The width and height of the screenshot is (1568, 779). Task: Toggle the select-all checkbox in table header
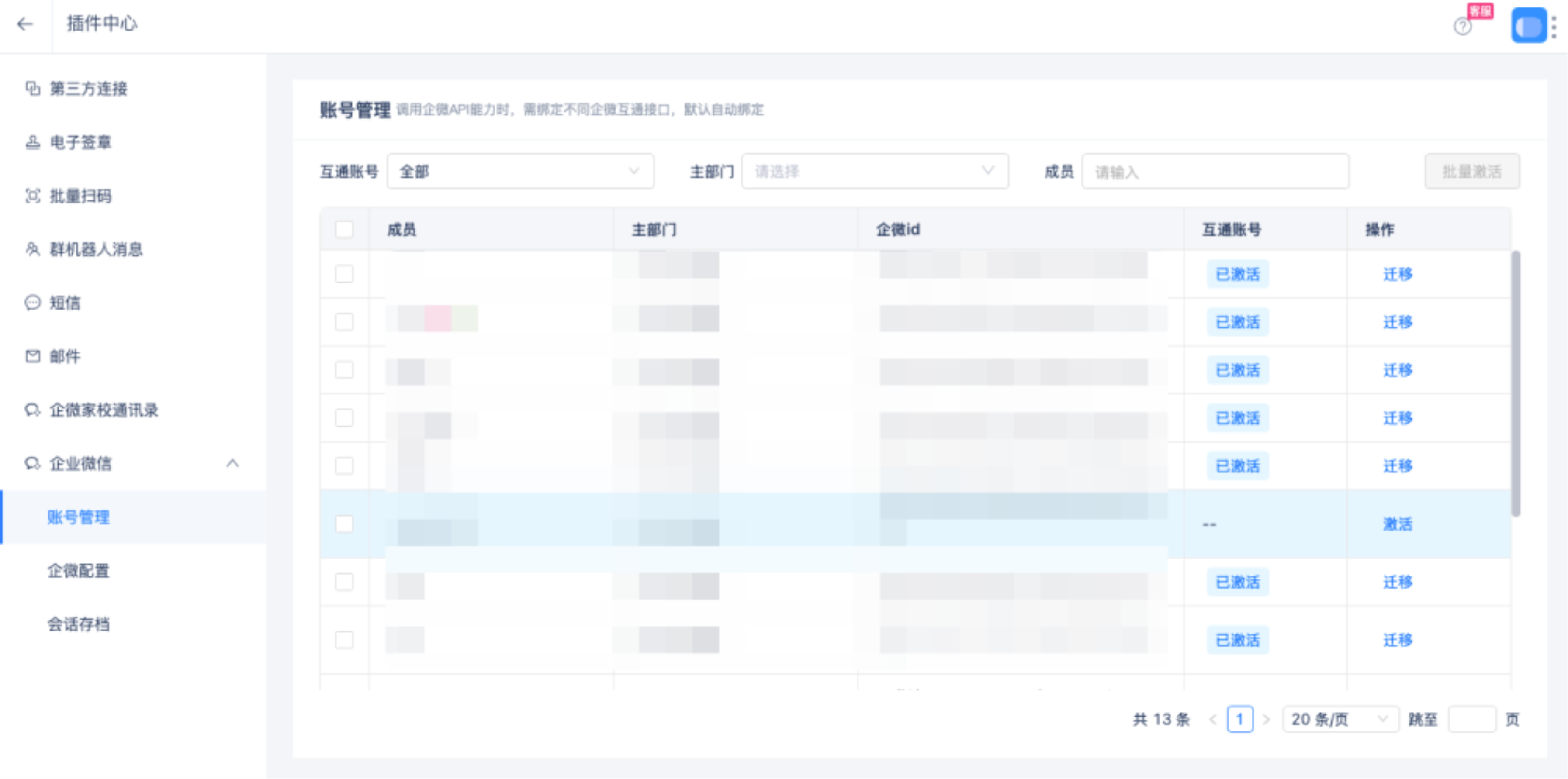344,229
